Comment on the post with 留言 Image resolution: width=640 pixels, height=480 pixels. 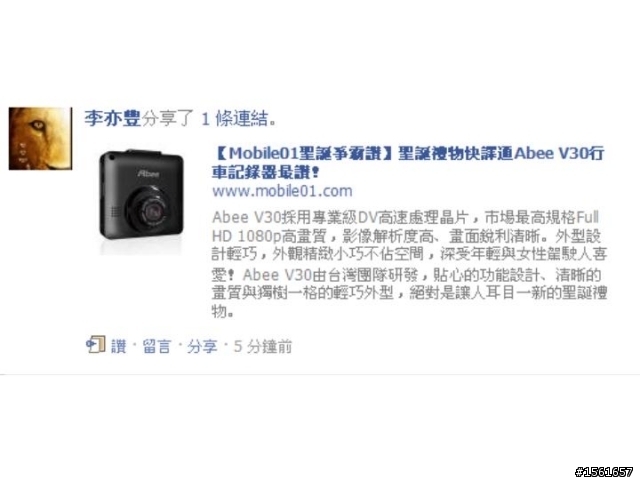[156, 346]
